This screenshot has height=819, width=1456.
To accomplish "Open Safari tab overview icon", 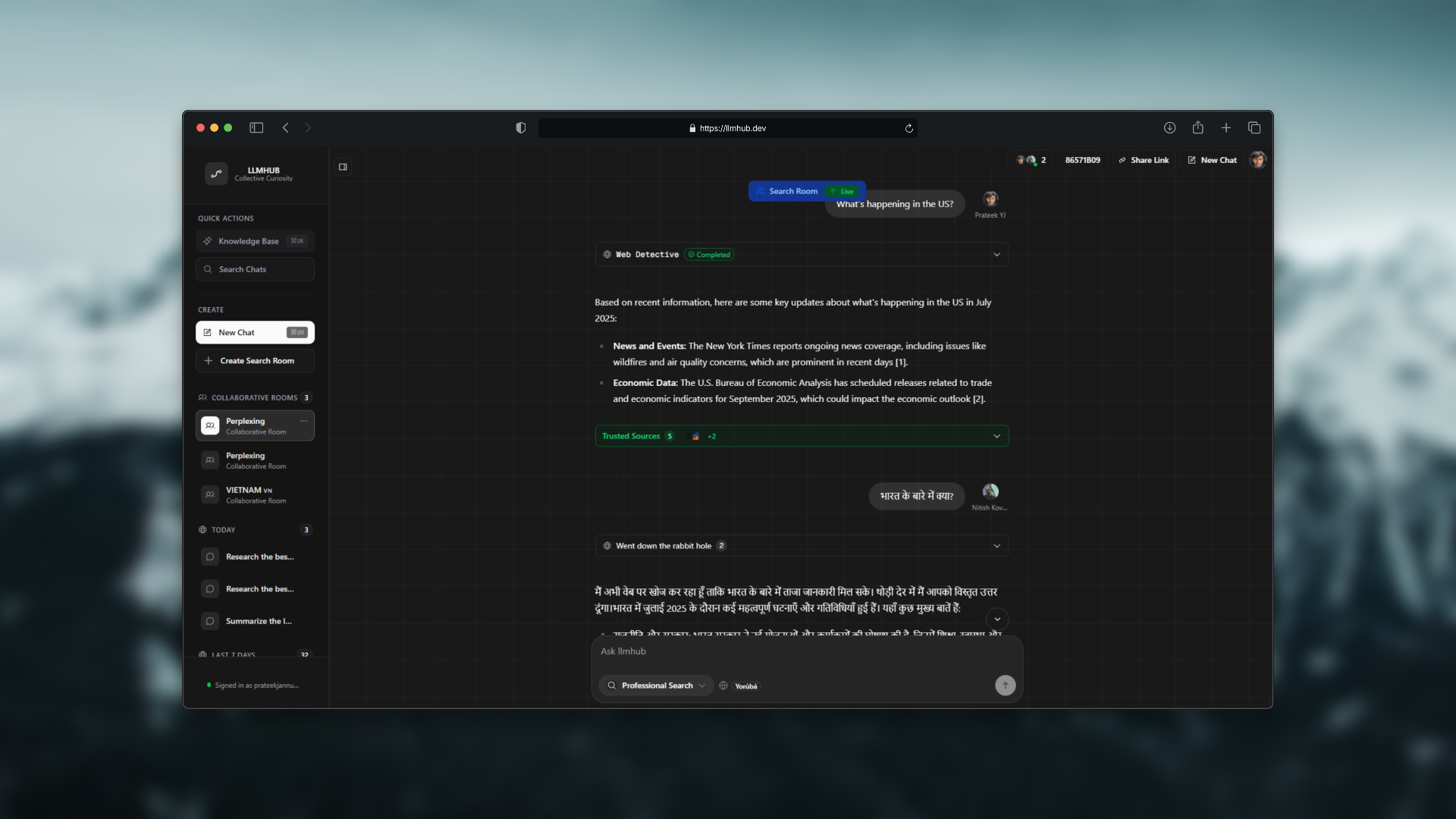I will click(x=1254, y=128).
